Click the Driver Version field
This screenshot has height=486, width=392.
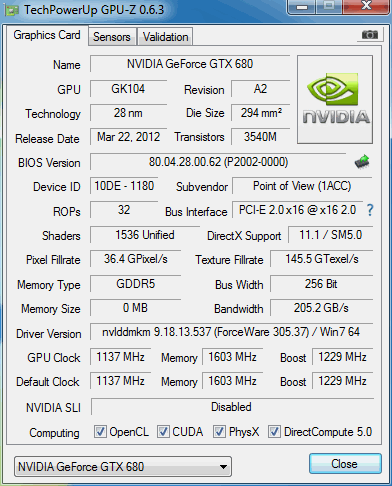(x=231, y=332)
